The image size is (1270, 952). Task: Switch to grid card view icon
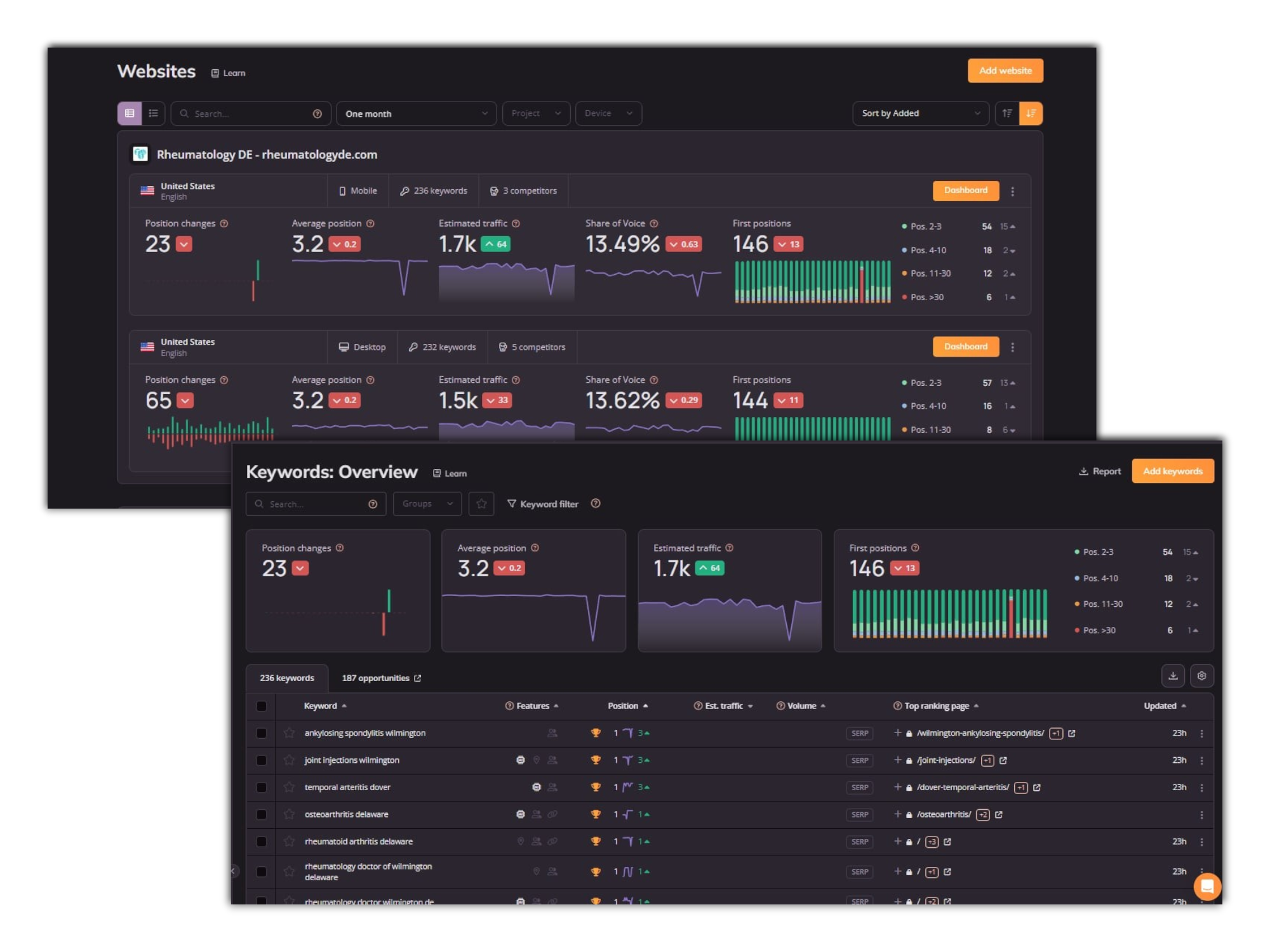pos(130,114)
